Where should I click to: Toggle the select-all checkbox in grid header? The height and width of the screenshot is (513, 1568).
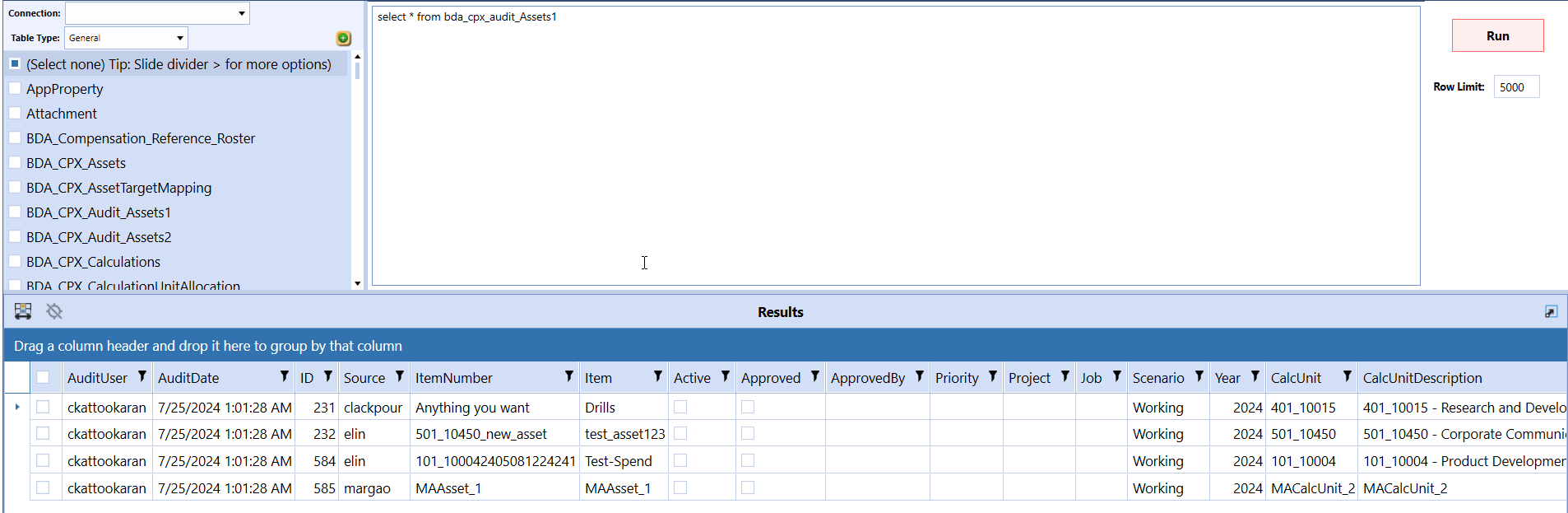43,377
